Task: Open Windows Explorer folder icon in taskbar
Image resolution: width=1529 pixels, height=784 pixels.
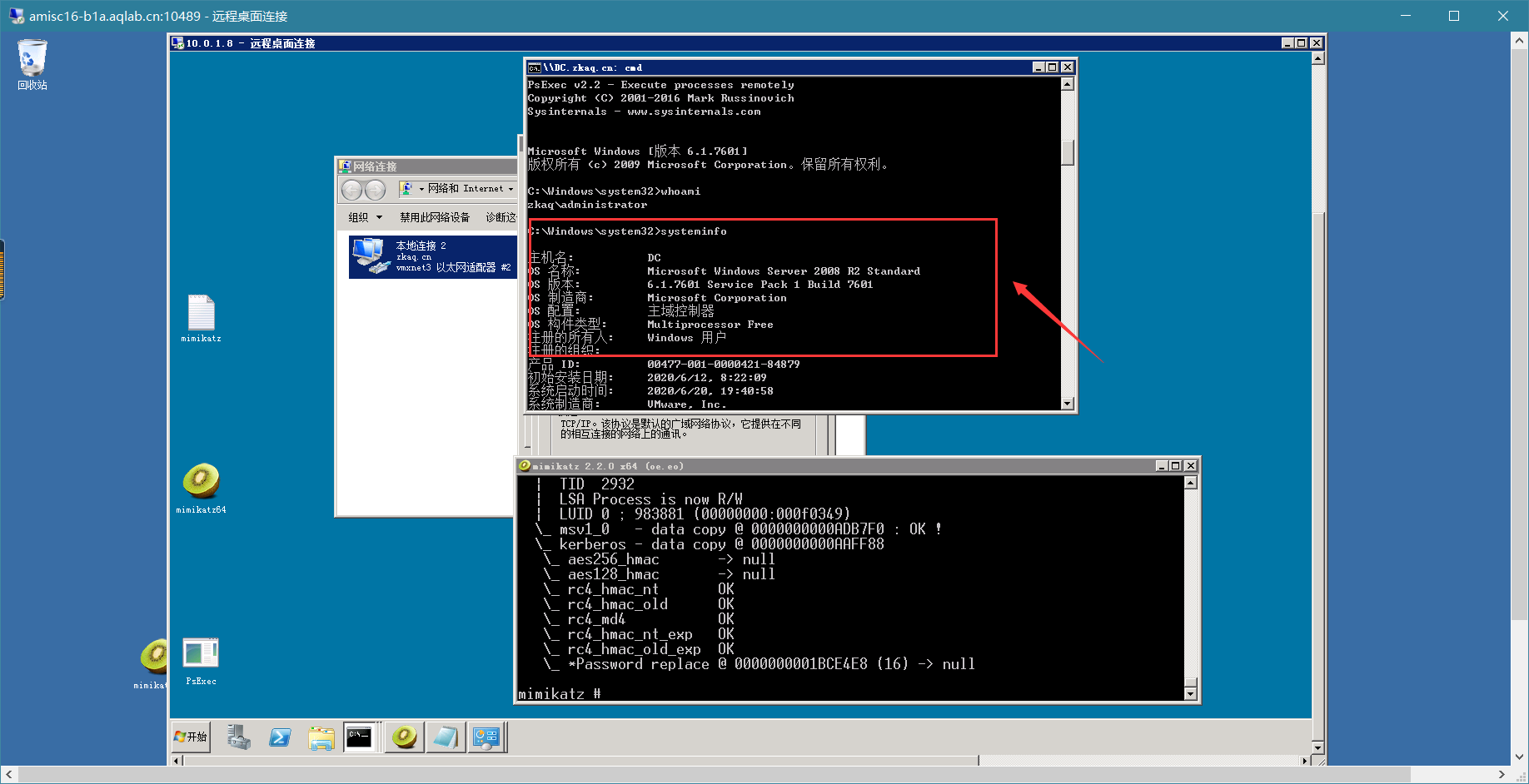Action: (x=321, y=737)
